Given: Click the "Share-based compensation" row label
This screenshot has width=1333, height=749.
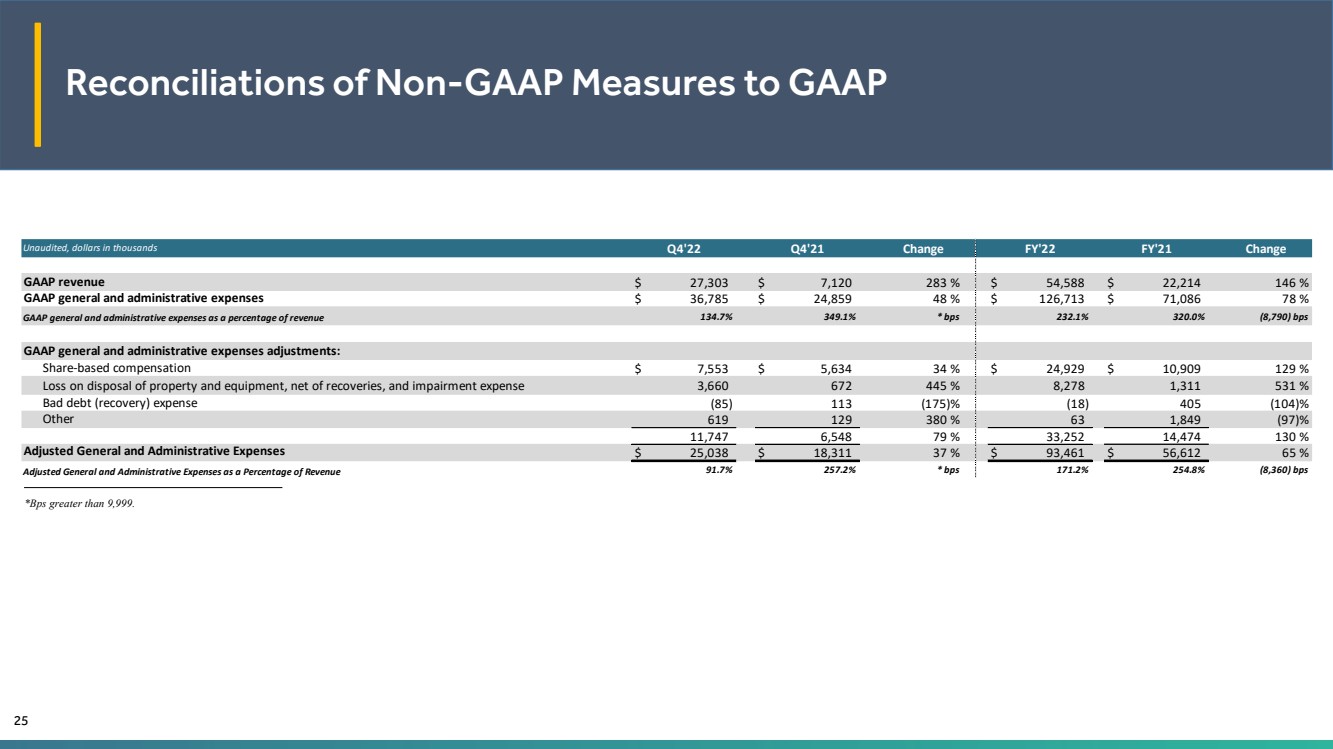Looking at the screenshot, I should point(116,368).
